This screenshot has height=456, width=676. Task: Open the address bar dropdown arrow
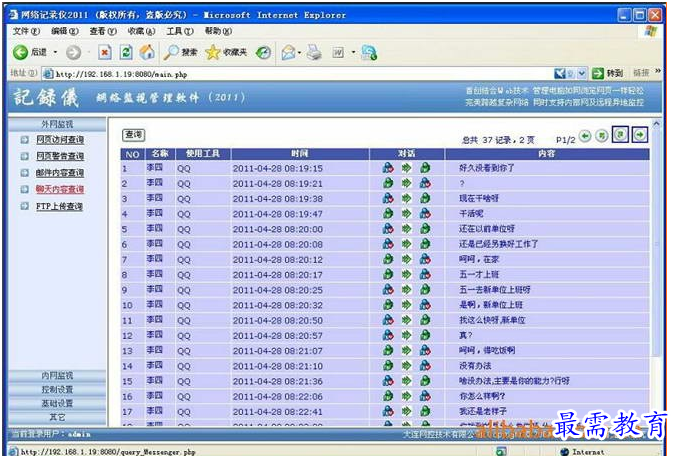pos(583,73)
